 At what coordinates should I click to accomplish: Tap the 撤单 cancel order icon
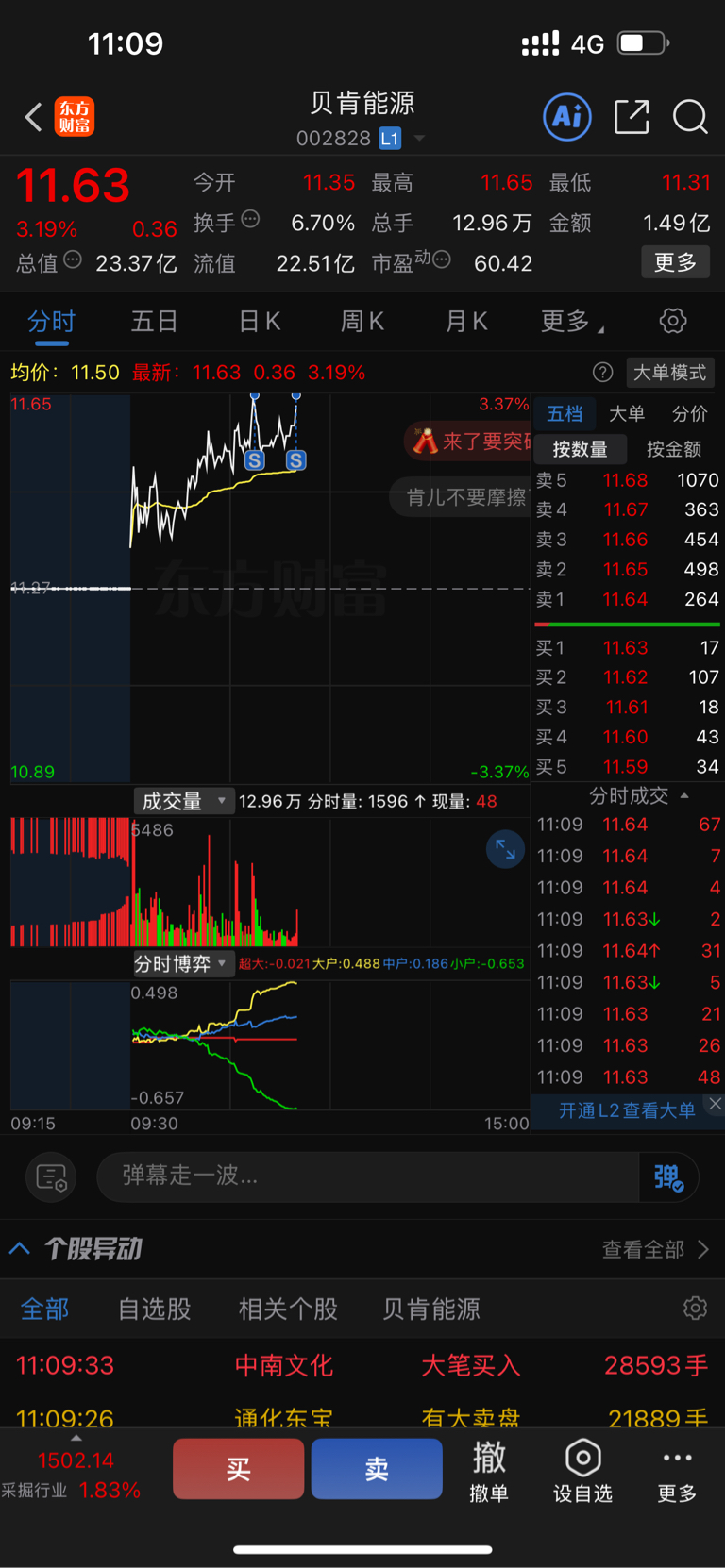point(489,1470)
